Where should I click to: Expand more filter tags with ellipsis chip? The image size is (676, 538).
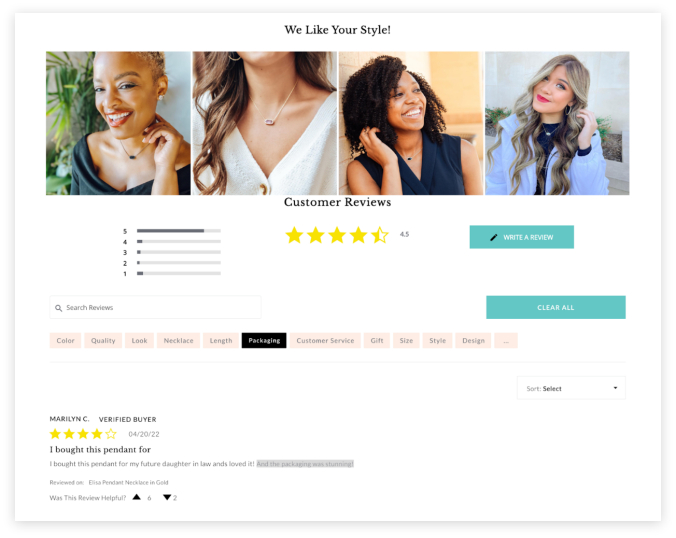pyautogui.click(x=506, y=341)
